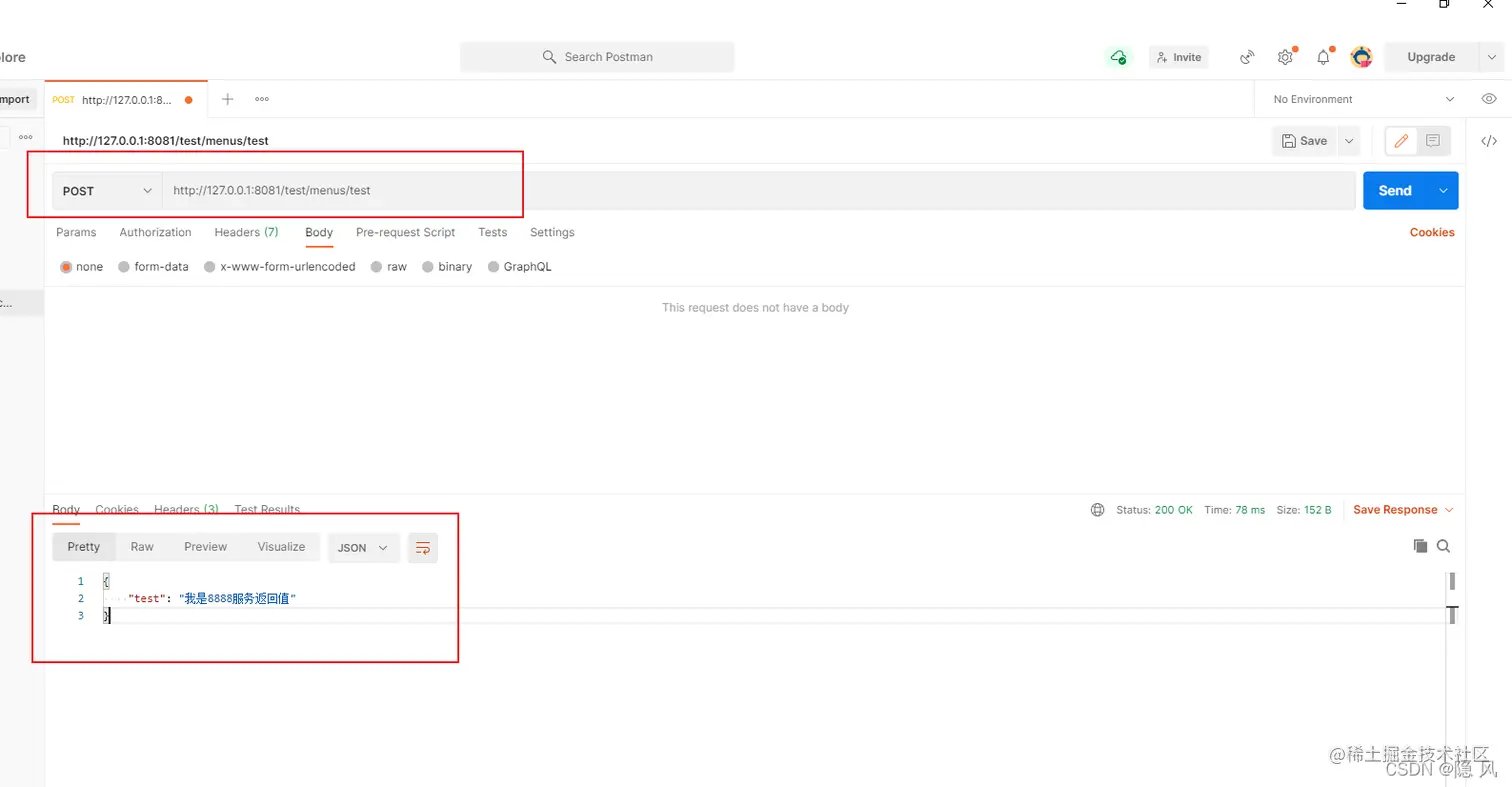Click the request URL input field

759,190
